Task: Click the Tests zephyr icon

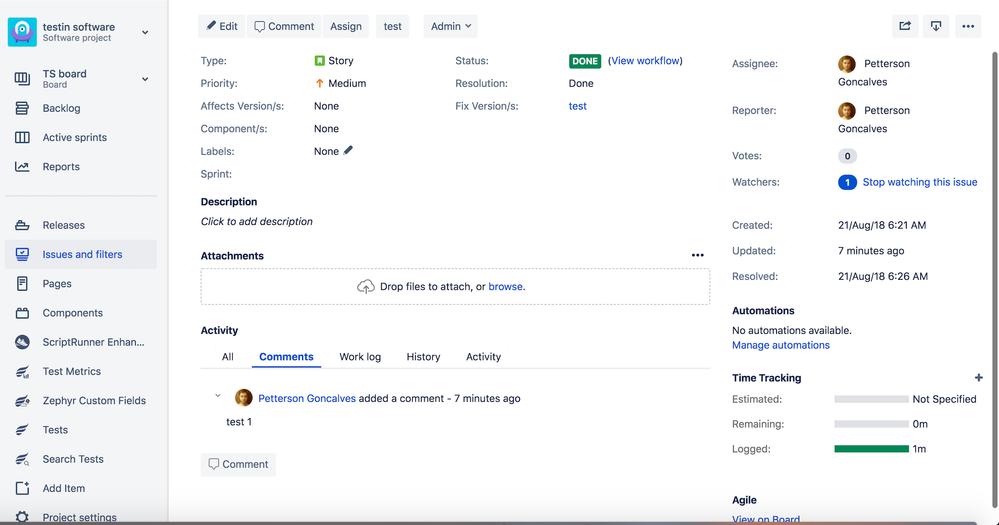Action: (x=22, y=430)
